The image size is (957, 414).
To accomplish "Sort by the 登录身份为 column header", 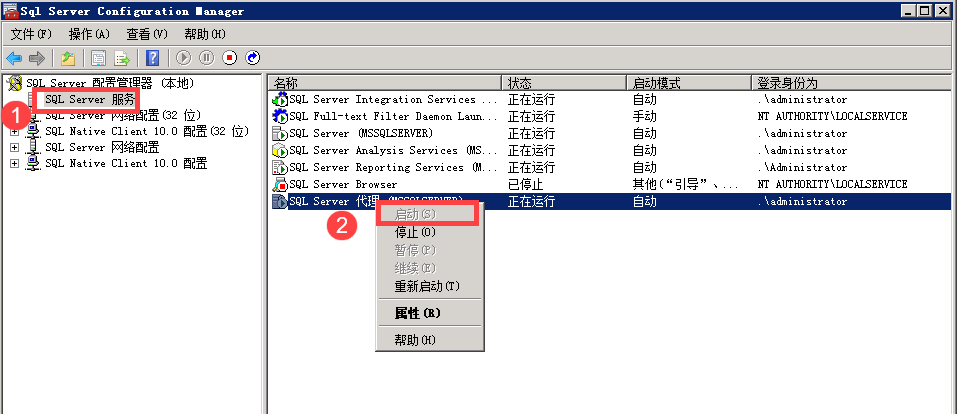I will point(852,82).
